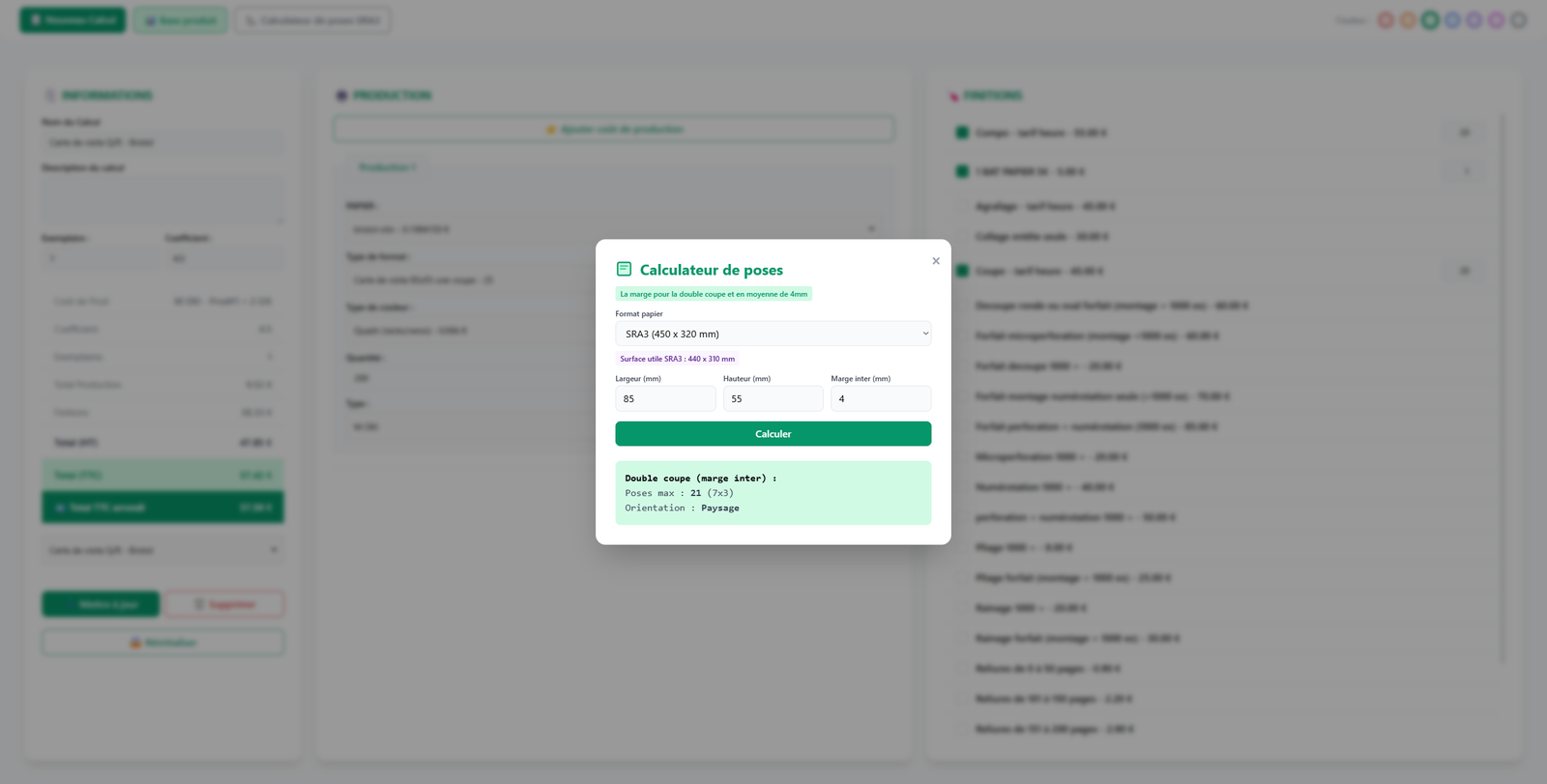Close the Calculateur de poses dialog
This screenshot has height=784, width=1547.
935,261
